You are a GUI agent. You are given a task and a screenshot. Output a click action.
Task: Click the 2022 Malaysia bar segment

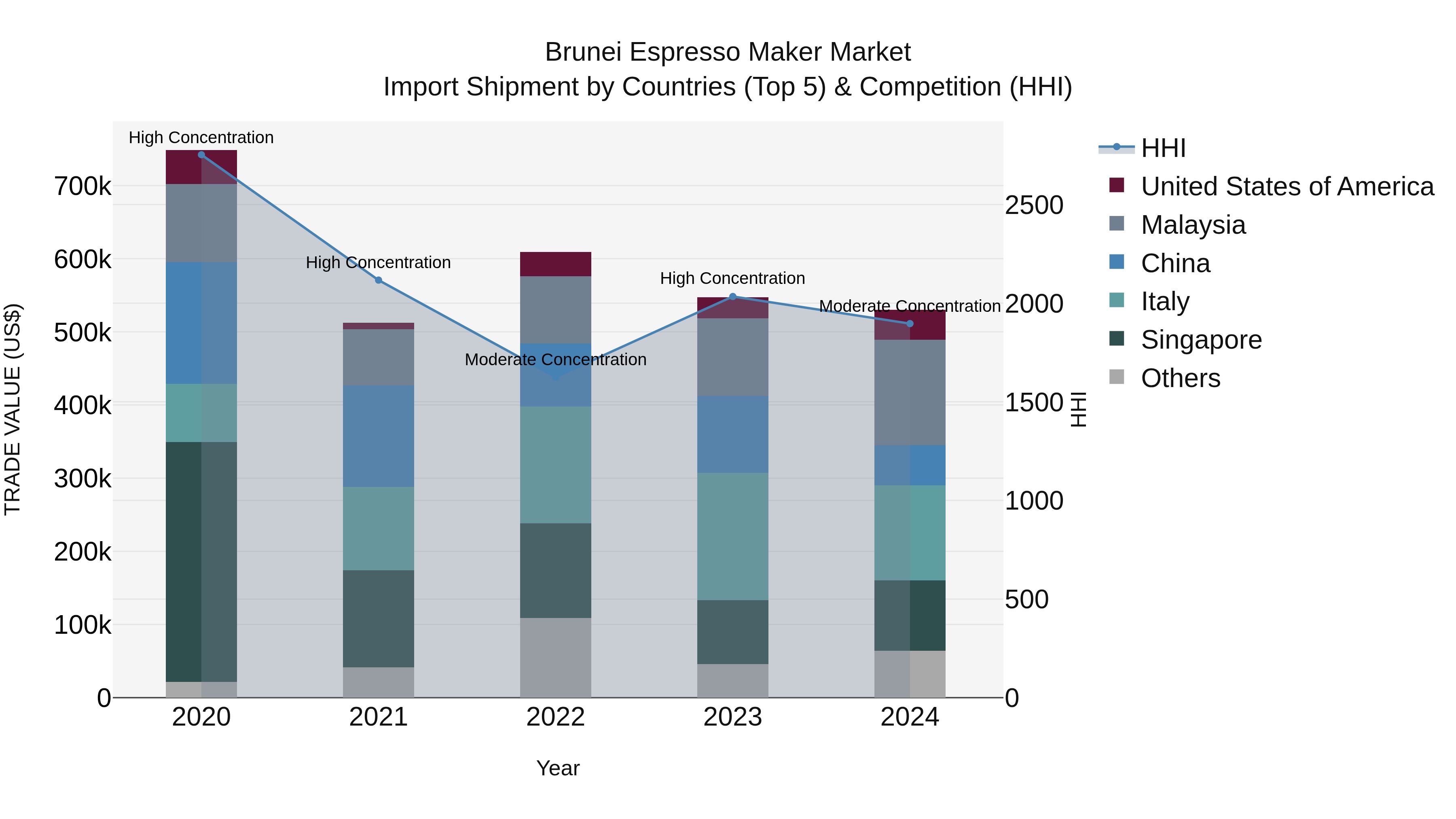tap(556, 310)
